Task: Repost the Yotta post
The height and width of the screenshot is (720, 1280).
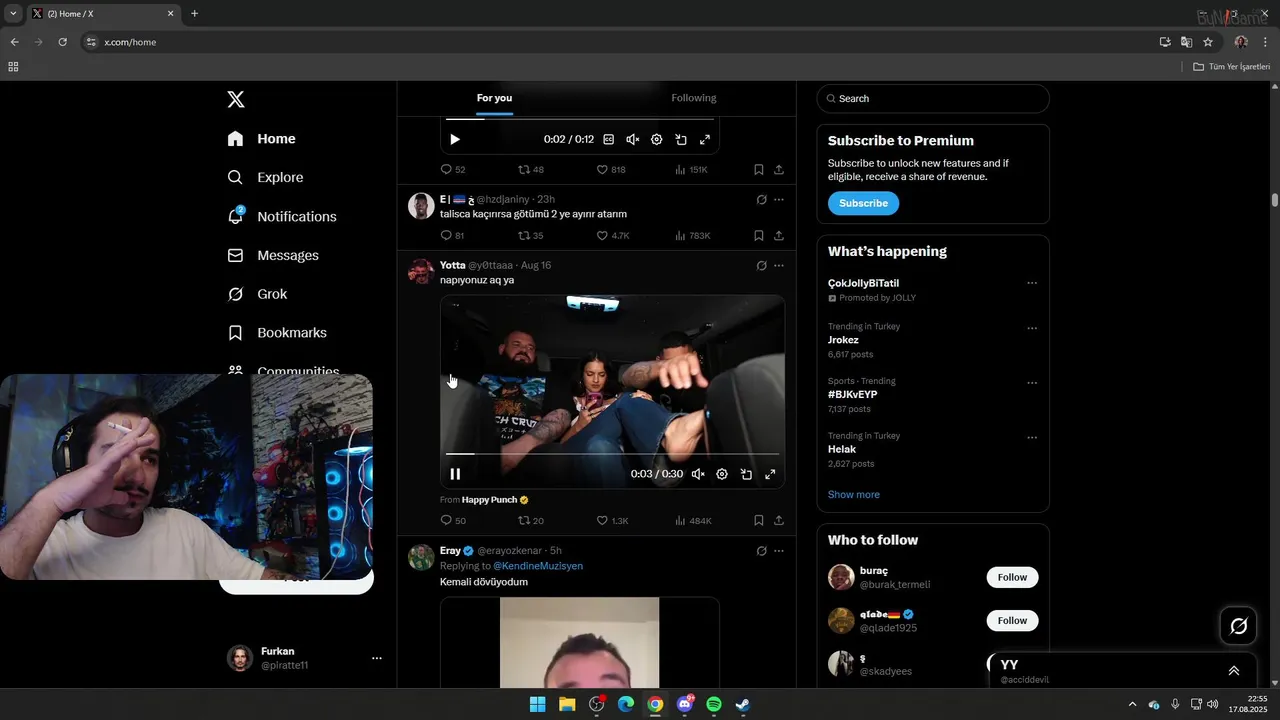Action: click(530, 521)
